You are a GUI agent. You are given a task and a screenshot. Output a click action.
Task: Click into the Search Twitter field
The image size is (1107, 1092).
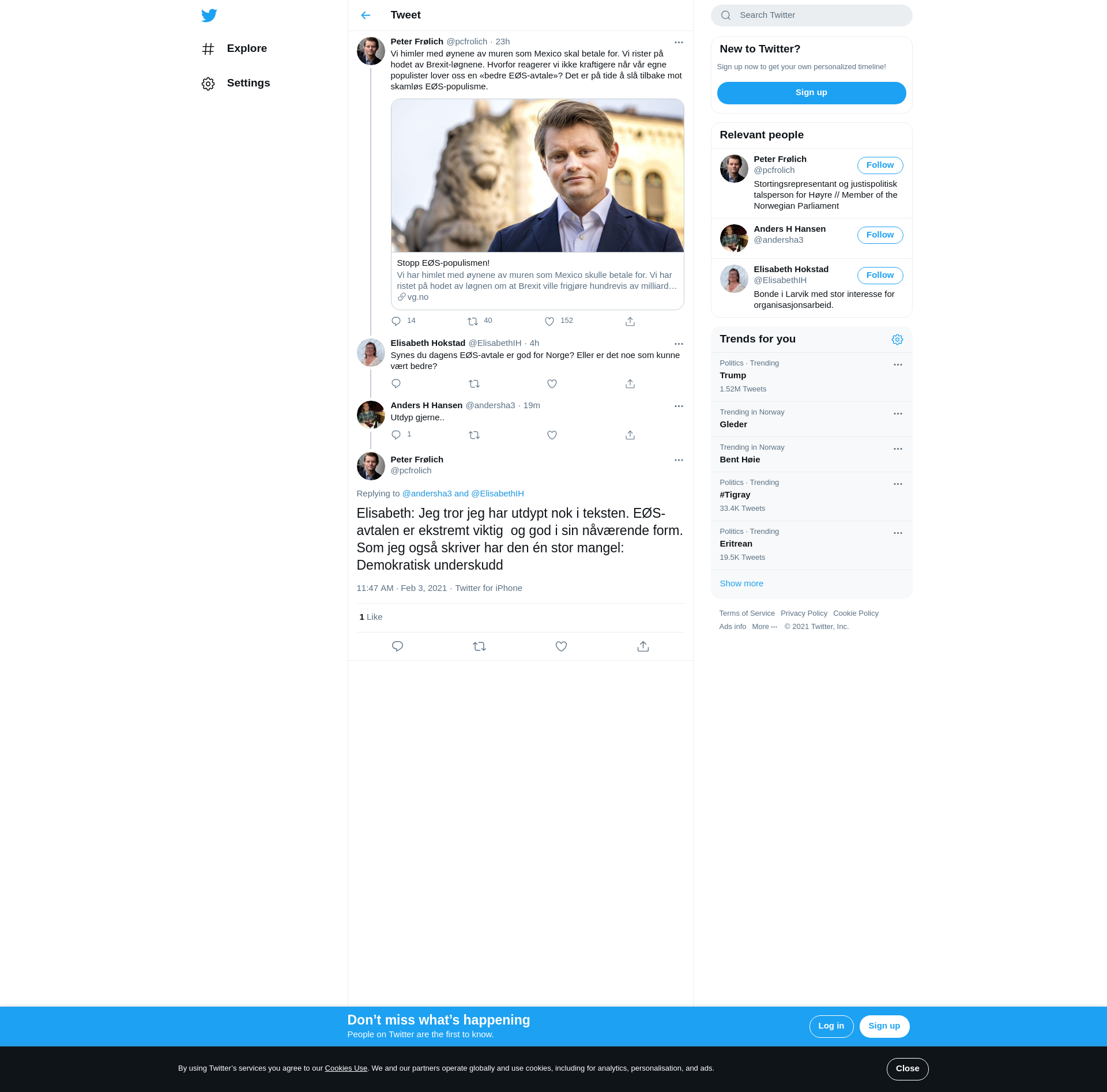[x=811, y=16]
